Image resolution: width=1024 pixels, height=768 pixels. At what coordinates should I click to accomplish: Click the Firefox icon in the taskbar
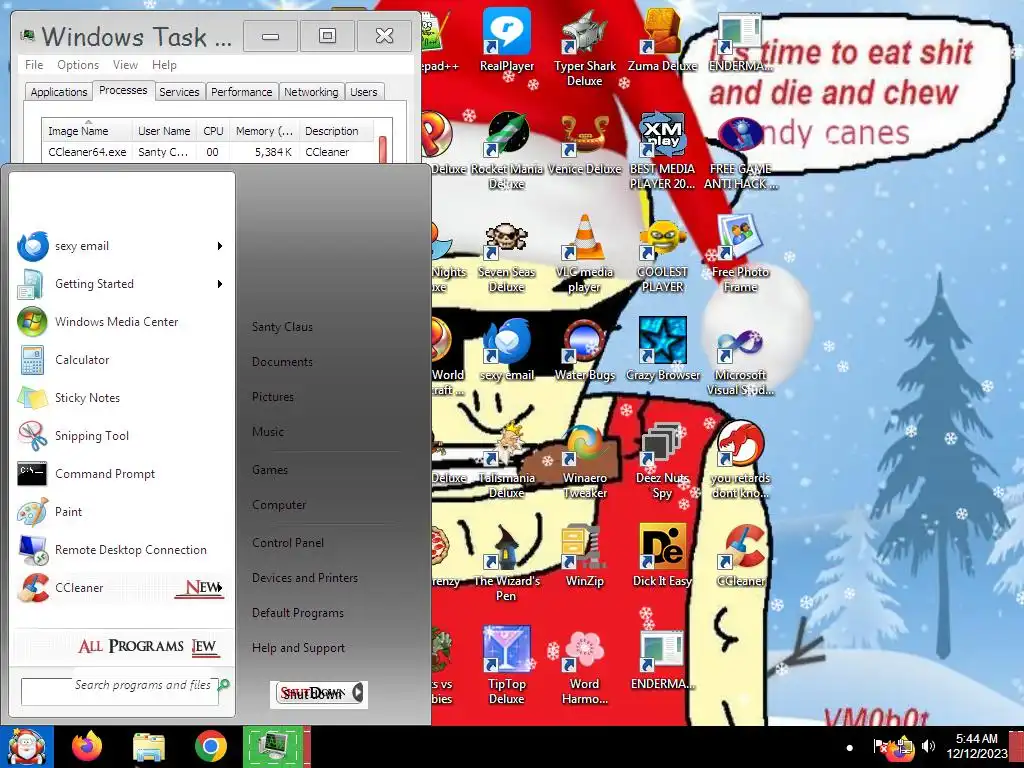tap(87, 746)
